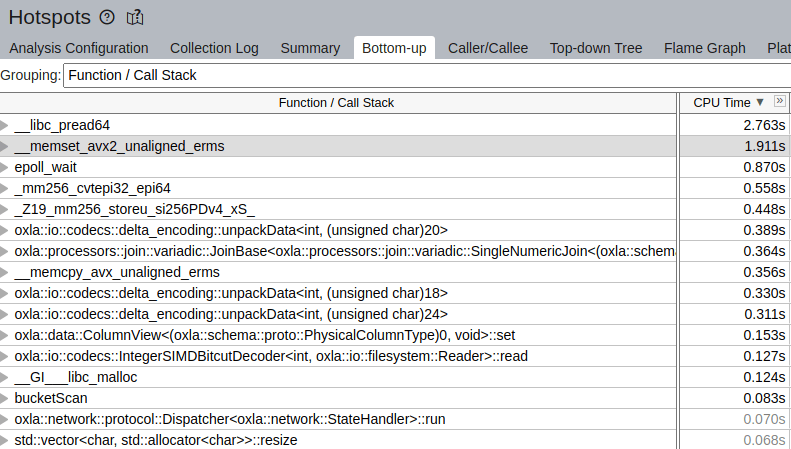Click the CPU Time sort arrow
The image size is (791, 449).
pyautogui.click(x=760, y=102)
